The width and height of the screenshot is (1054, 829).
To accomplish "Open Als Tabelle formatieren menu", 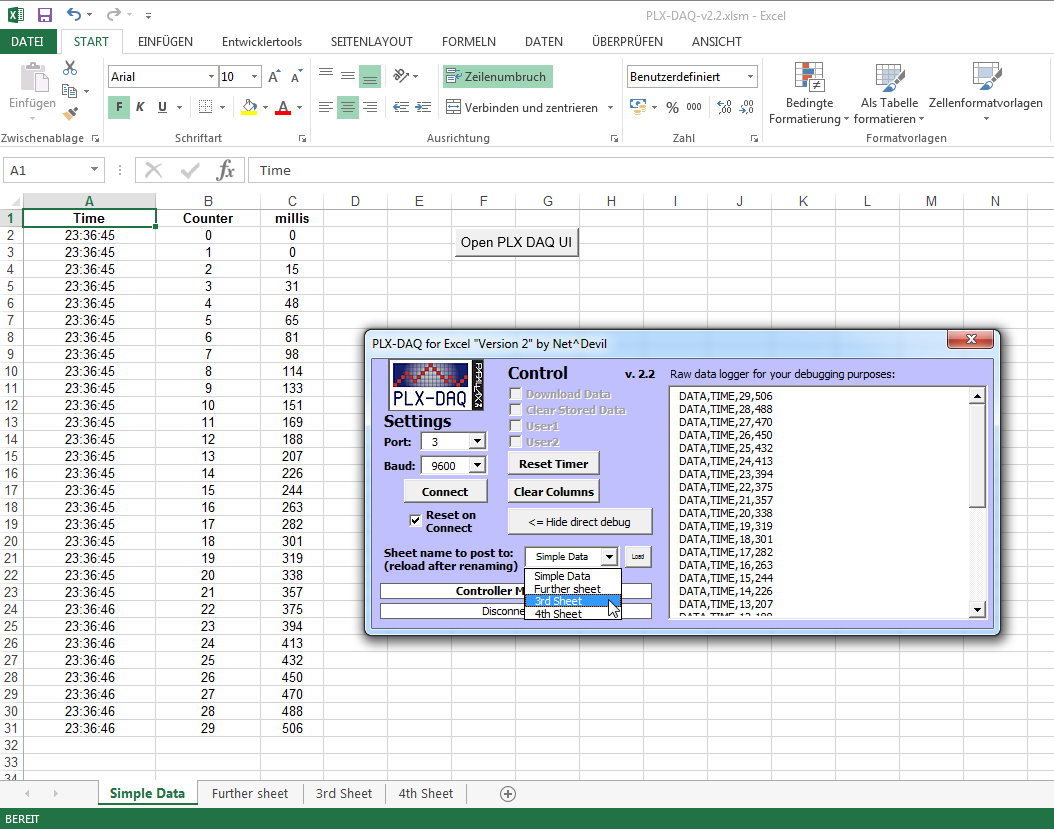I will 889,93.
